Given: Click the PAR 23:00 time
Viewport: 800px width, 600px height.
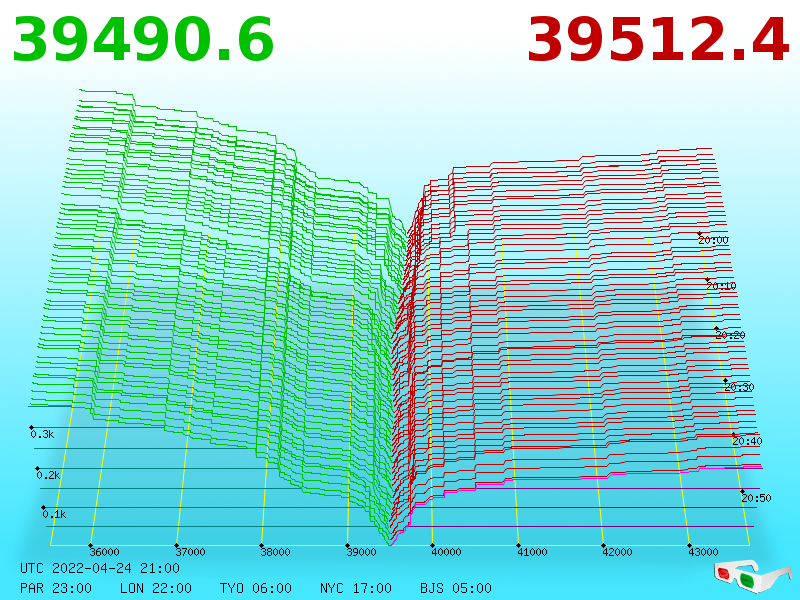Looking at the screenshot, I should pos(56,588).
